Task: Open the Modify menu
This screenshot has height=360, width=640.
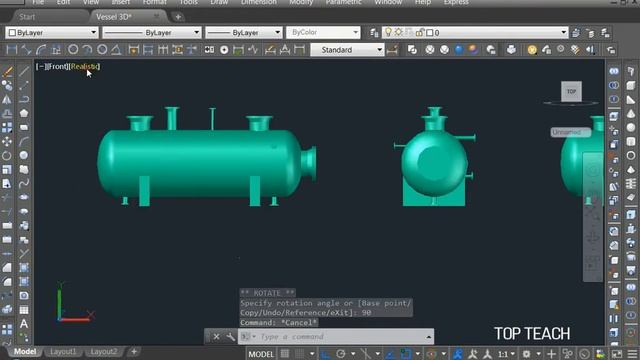Action: (x=301, y=2)
